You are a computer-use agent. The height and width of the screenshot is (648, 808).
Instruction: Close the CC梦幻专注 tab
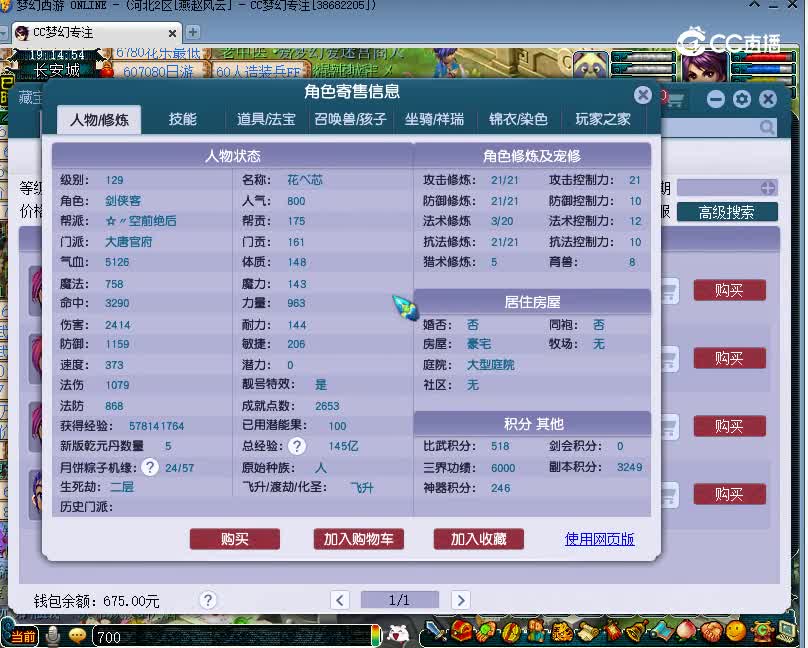click(172, 33)
